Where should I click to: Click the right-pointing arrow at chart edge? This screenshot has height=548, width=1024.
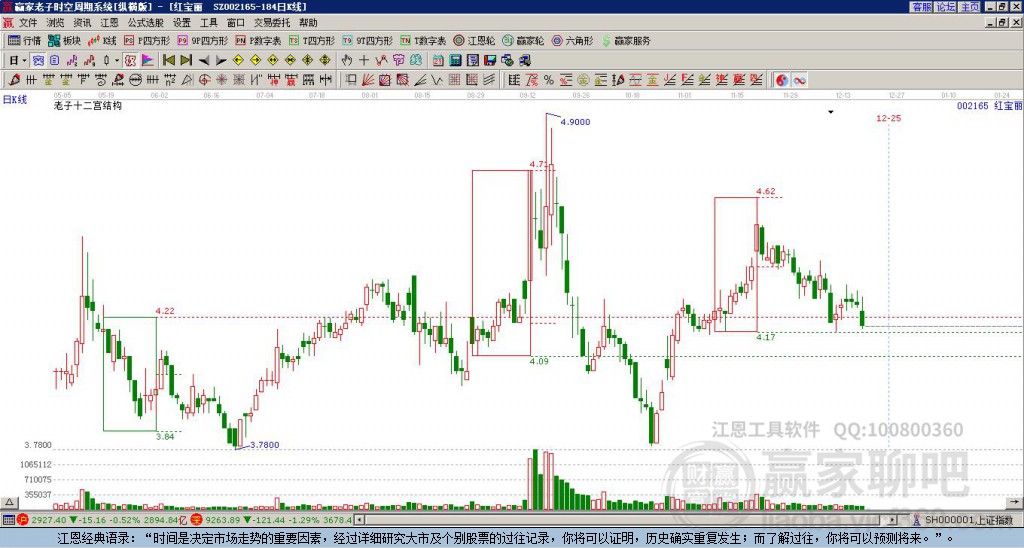tap(1014, 502)
